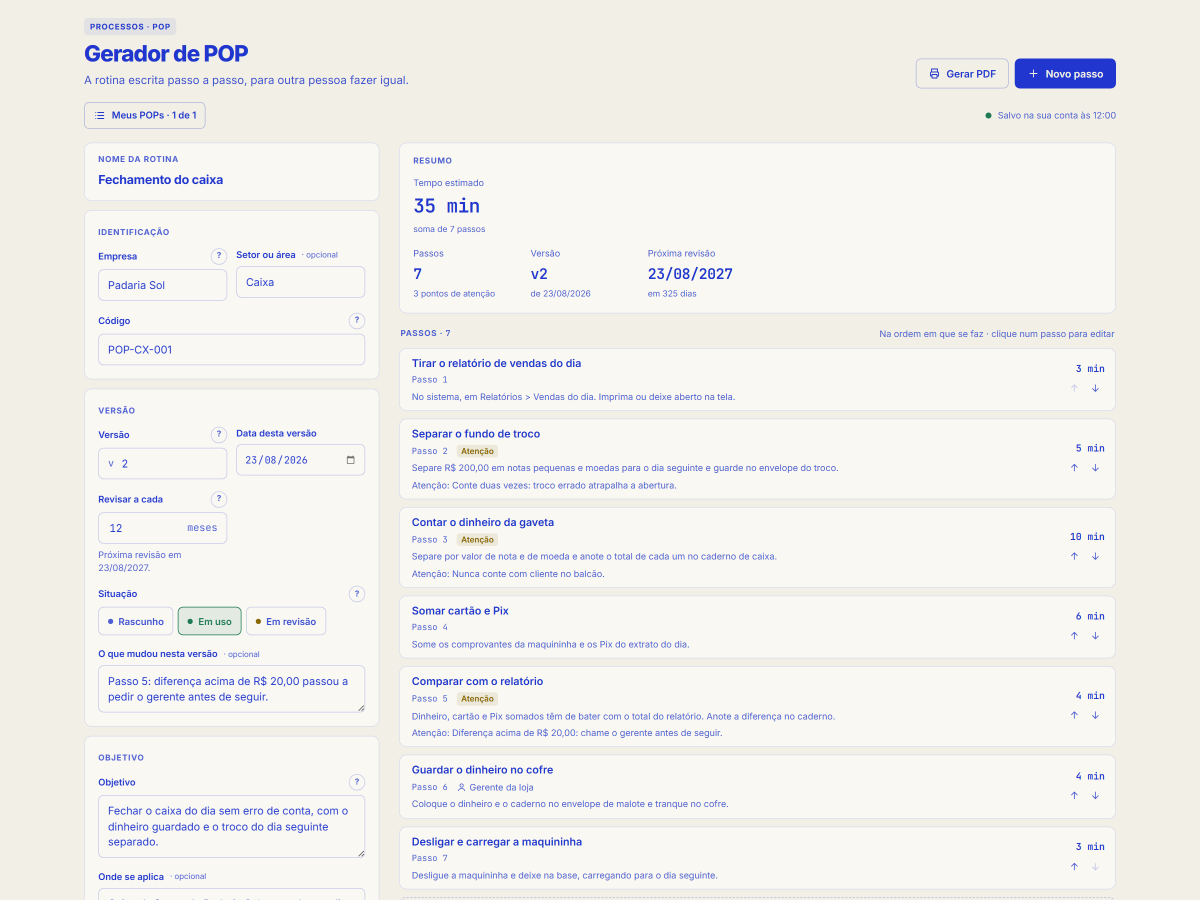Move 'Somar cartão e Pix' step up
Viewport: 1200px width, 900px height.
[x=1074, y=635]
